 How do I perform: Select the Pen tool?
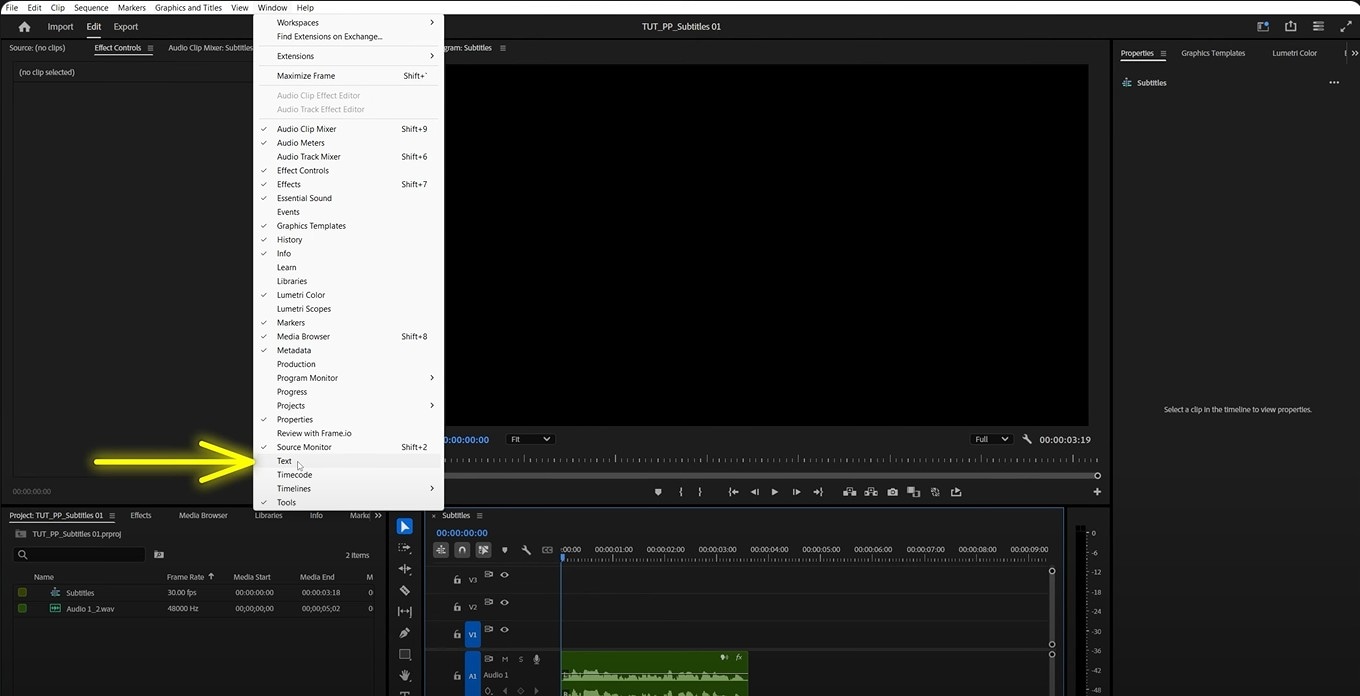(405, 633)
